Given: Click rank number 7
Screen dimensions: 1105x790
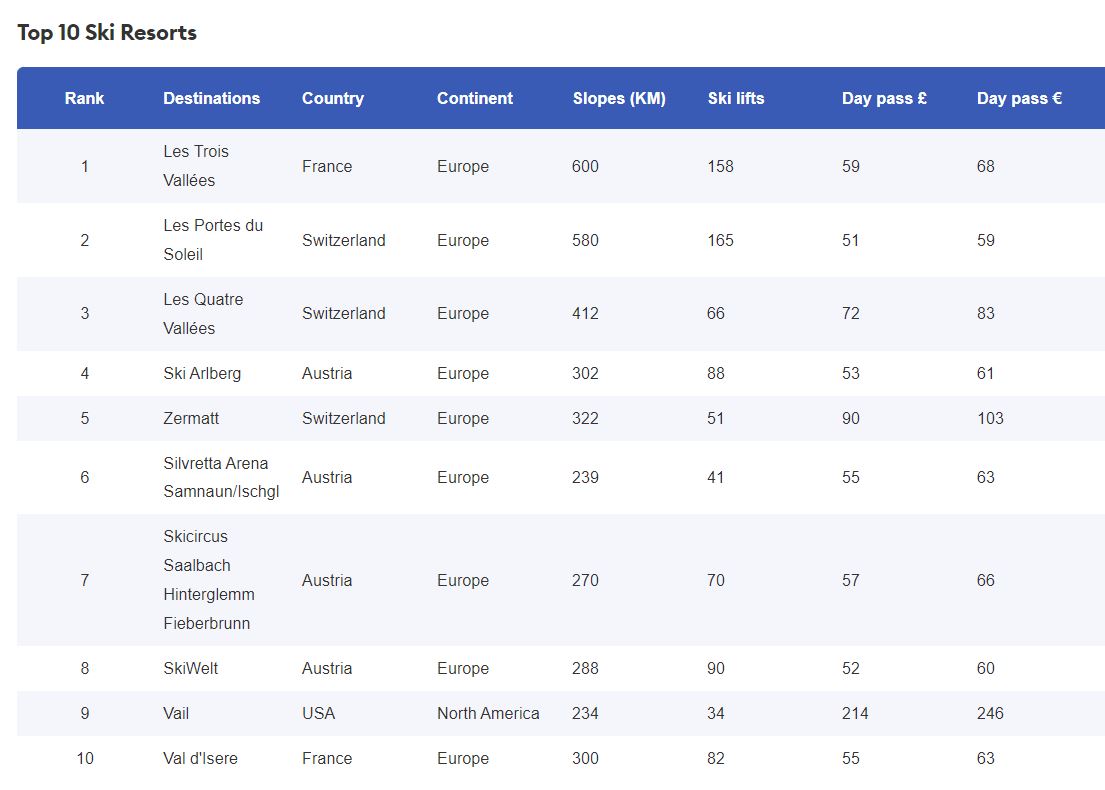Looking at the screenshot, I should click(85, 580).
